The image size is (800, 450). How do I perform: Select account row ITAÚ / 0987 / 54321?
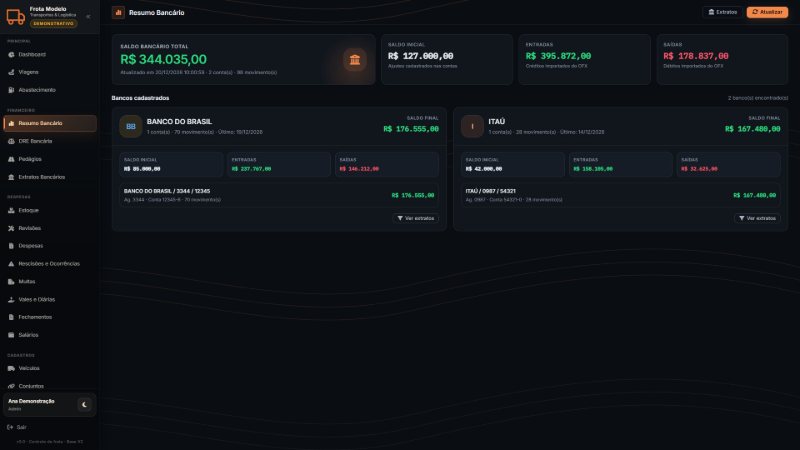pos(620,195)
